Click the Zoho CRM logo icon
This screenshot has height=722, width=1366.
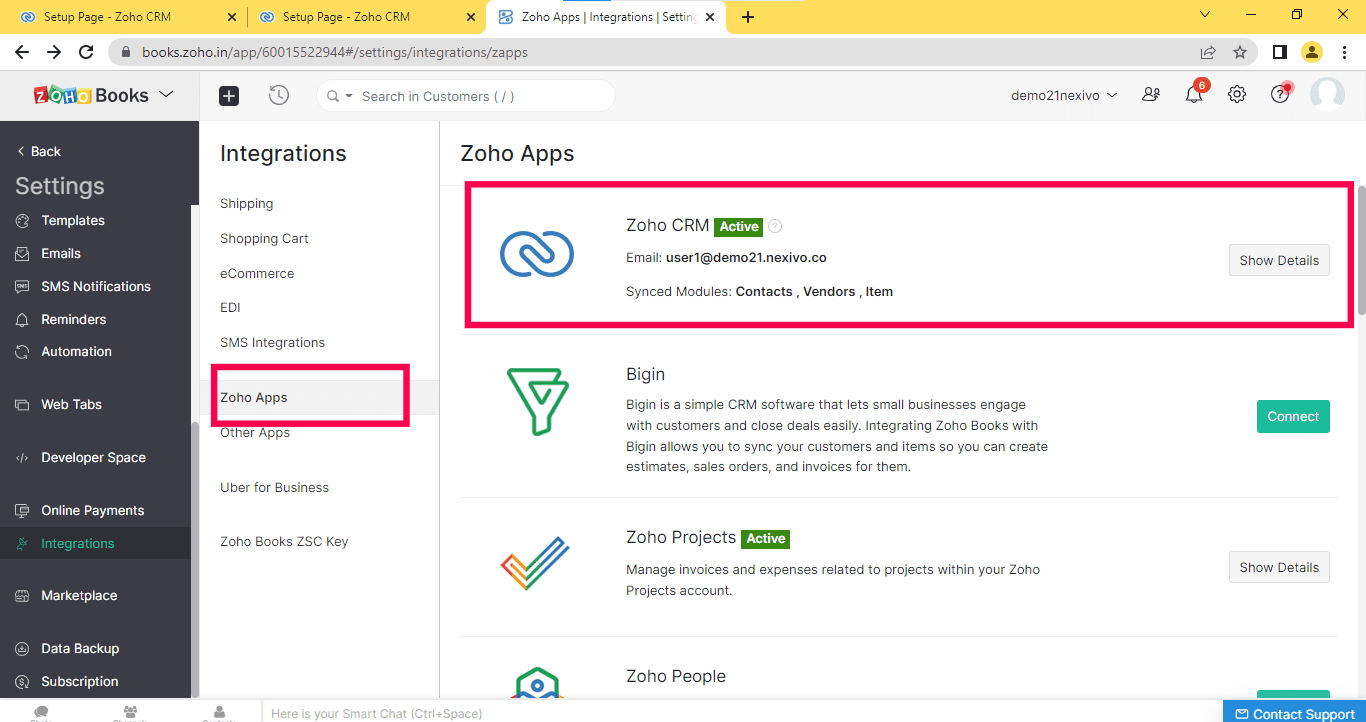click(537, 253)
